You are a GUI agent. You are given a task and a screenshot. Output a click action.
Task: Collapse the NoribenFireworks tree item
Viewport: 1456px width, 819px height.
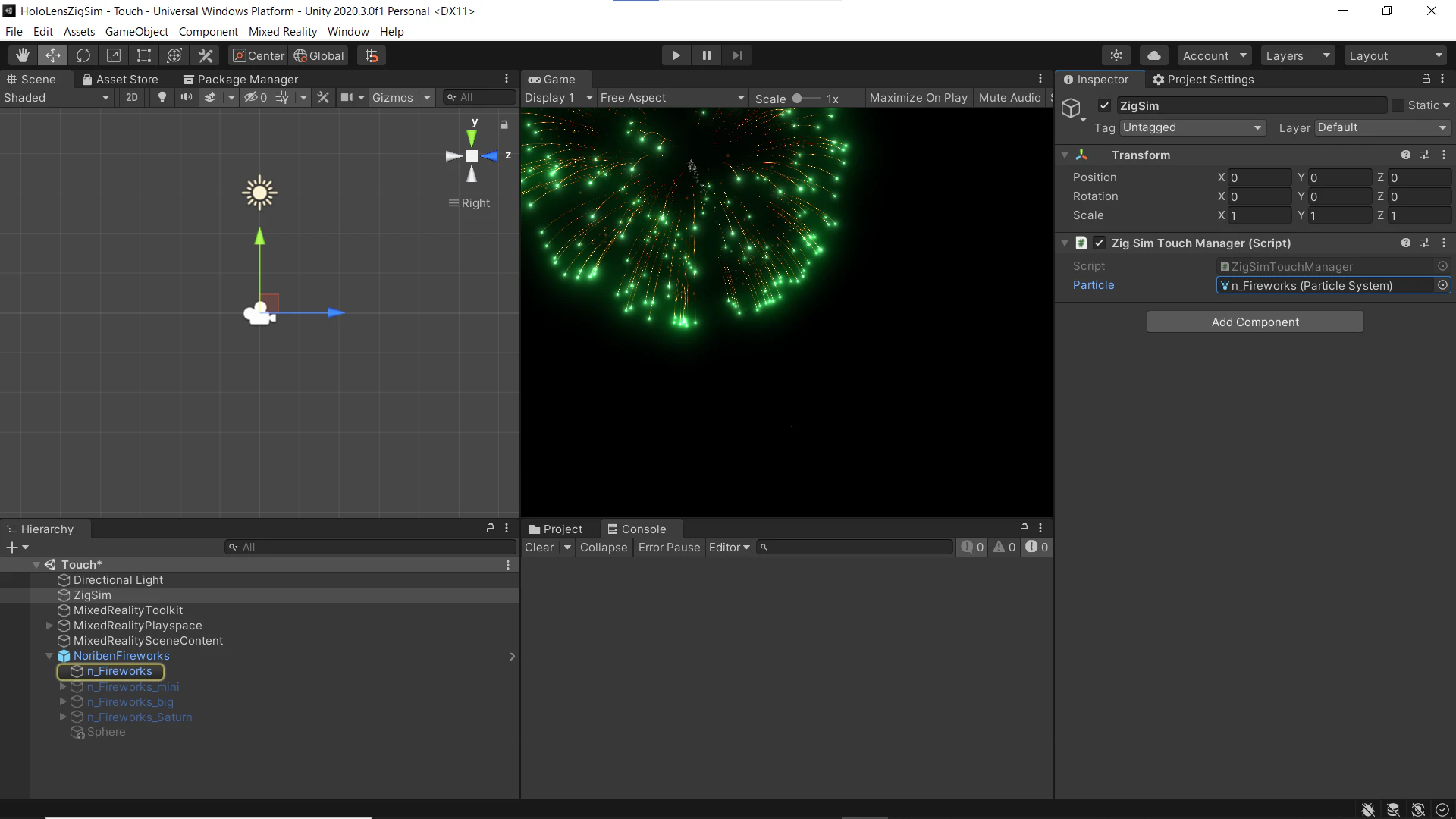(49, 656)
